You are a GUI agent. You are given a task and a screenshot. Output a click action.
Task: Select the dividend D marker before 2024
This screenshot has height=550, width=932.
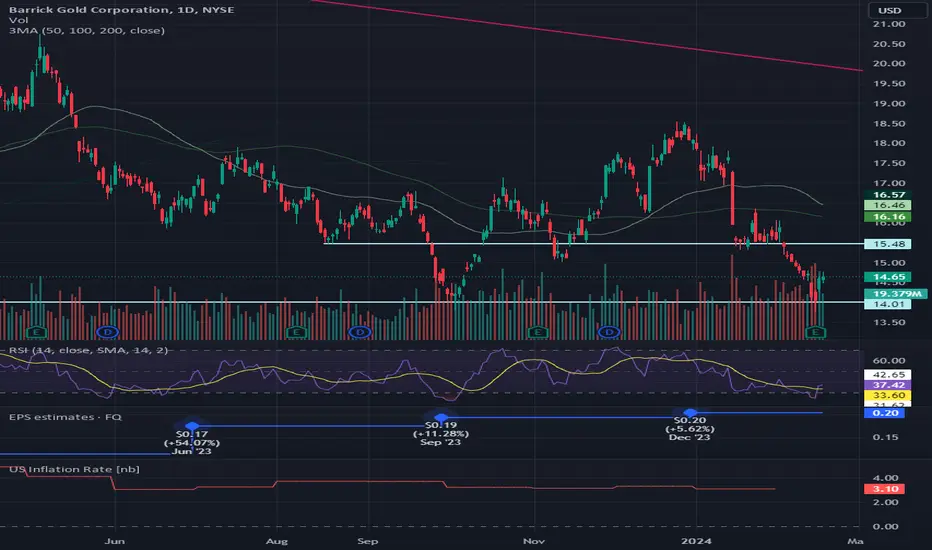point(609,332)
